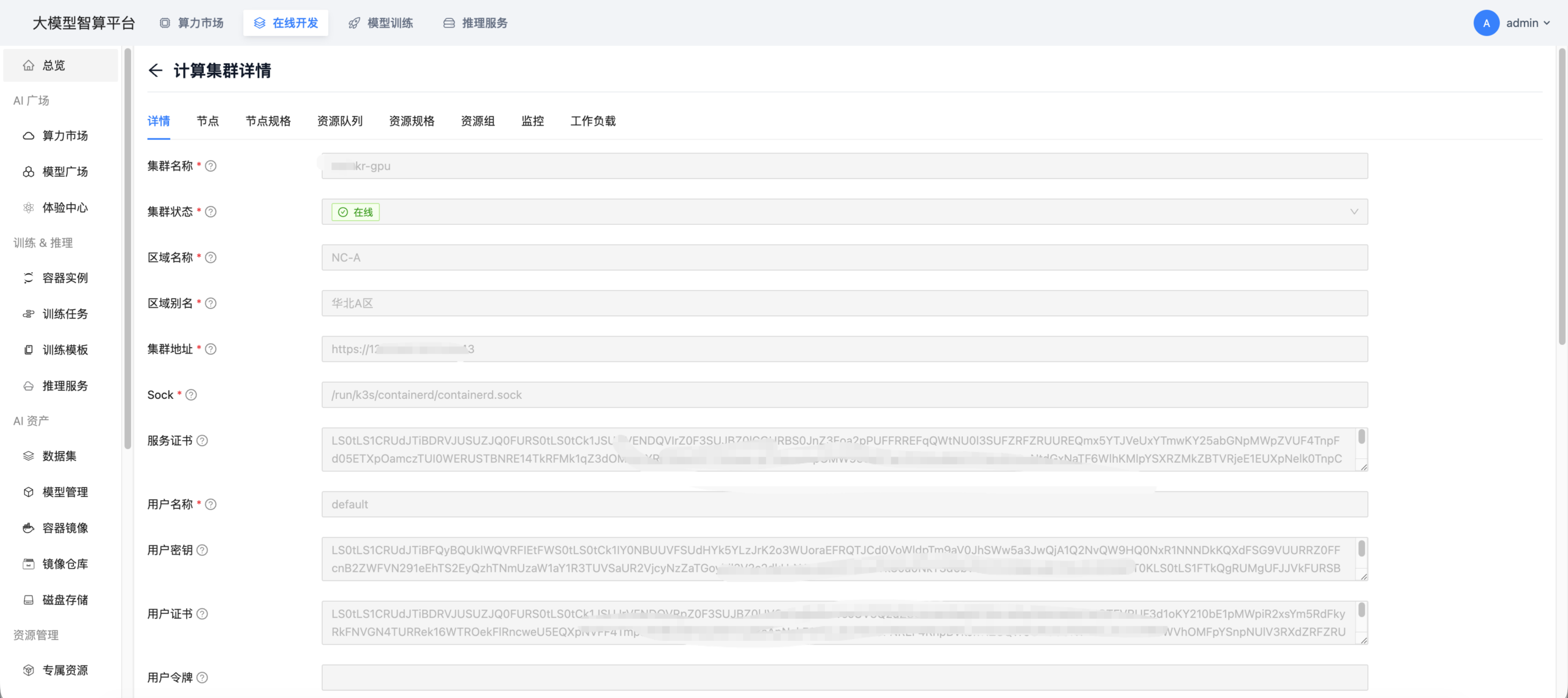
Task: Click the admin avatar icon
Action: click(x=1486, y=23)
